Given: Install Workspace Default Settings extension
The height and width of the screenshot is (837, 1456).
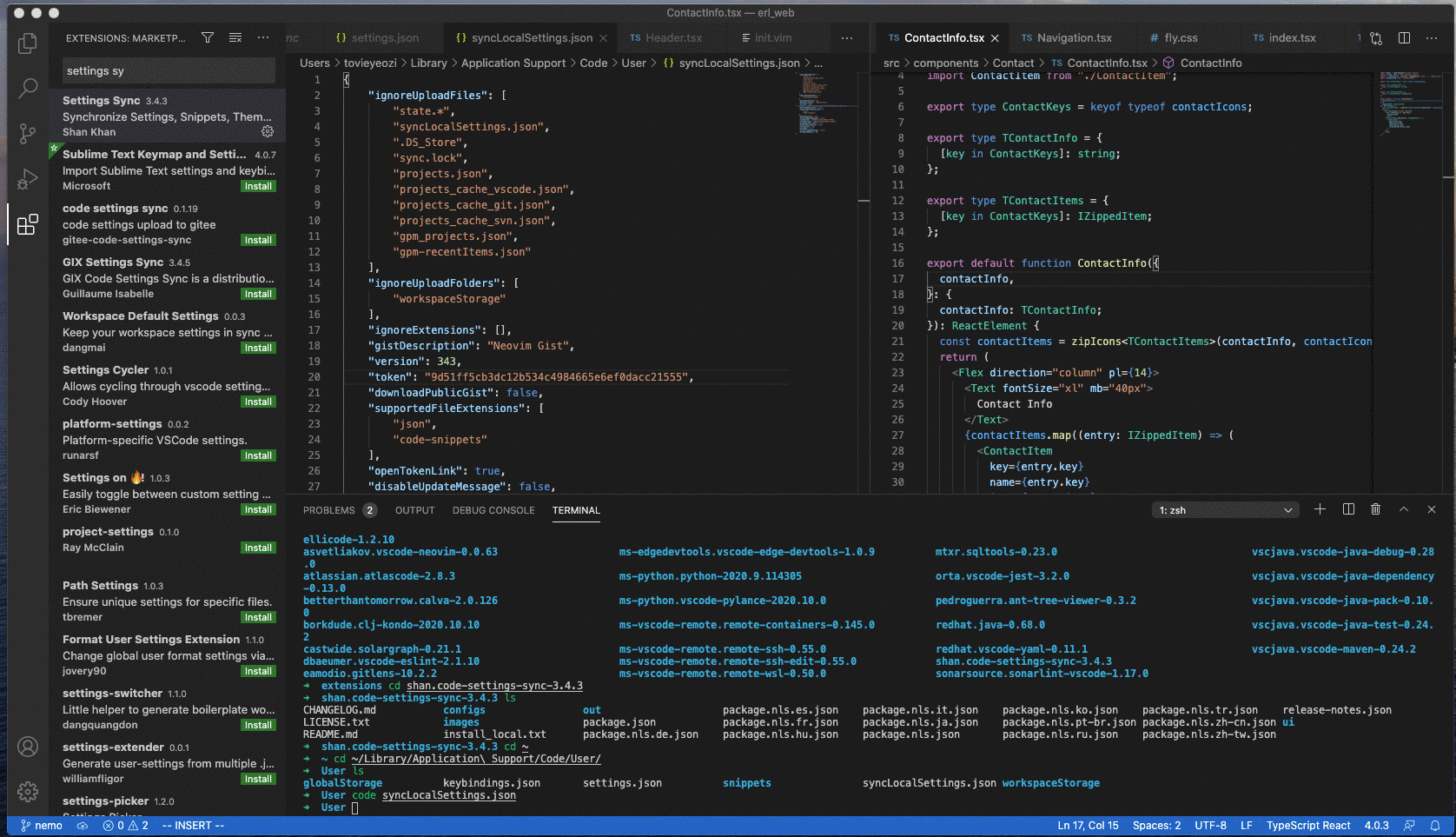Looking at the screenshot, I should click(258, 348).
